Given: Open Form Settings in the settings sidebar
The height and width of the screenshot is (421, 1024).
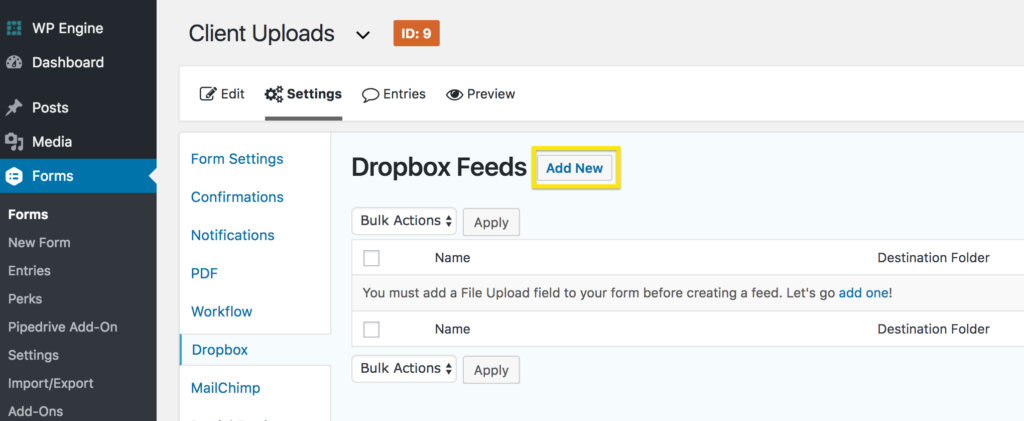Looking at the screenshot, I should tap(237, 159).
